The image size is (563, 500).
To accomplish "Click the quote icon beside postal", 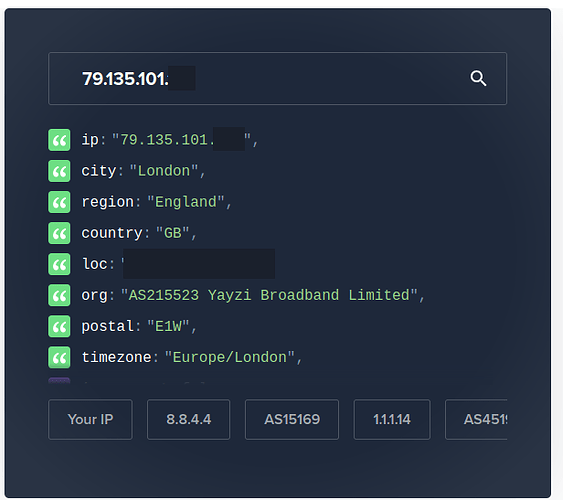I will (59, 326).
